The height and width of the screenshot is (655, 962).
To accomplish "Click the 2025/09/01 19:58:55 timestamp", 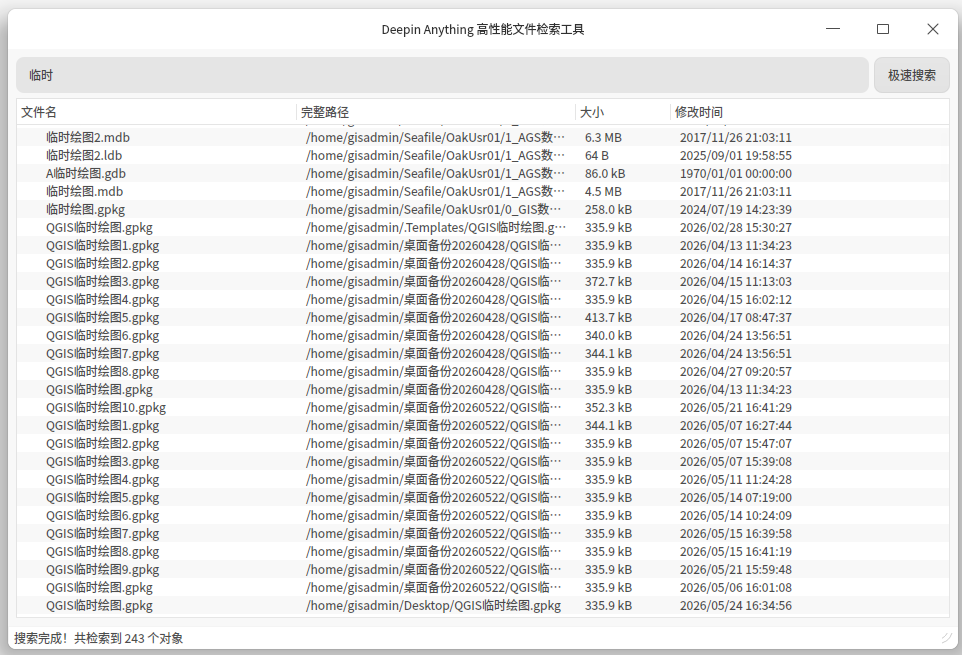I will (736, 156).
